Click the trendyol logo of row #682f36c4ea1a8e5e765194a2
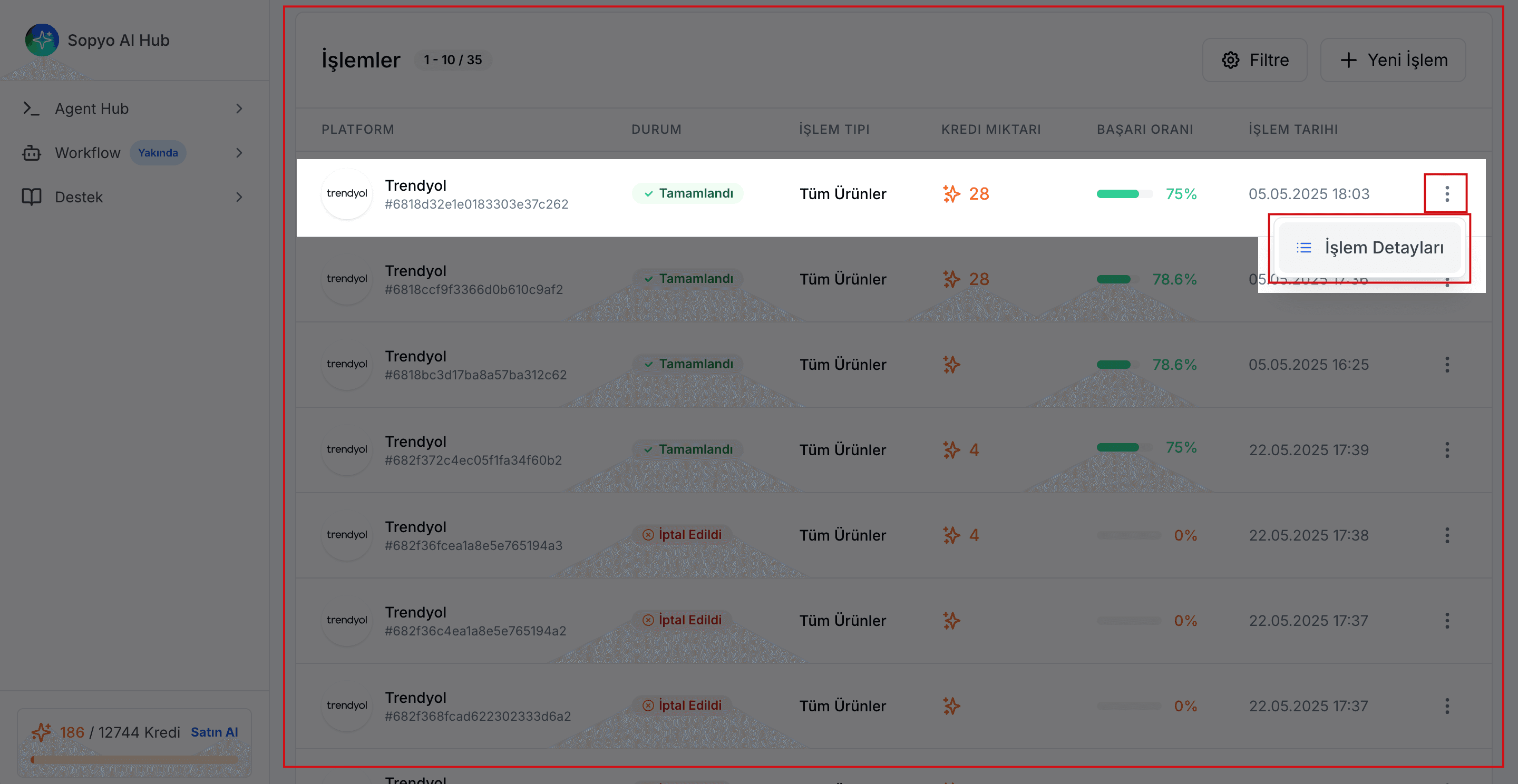1518x784 pixels. tap(346, 621)
